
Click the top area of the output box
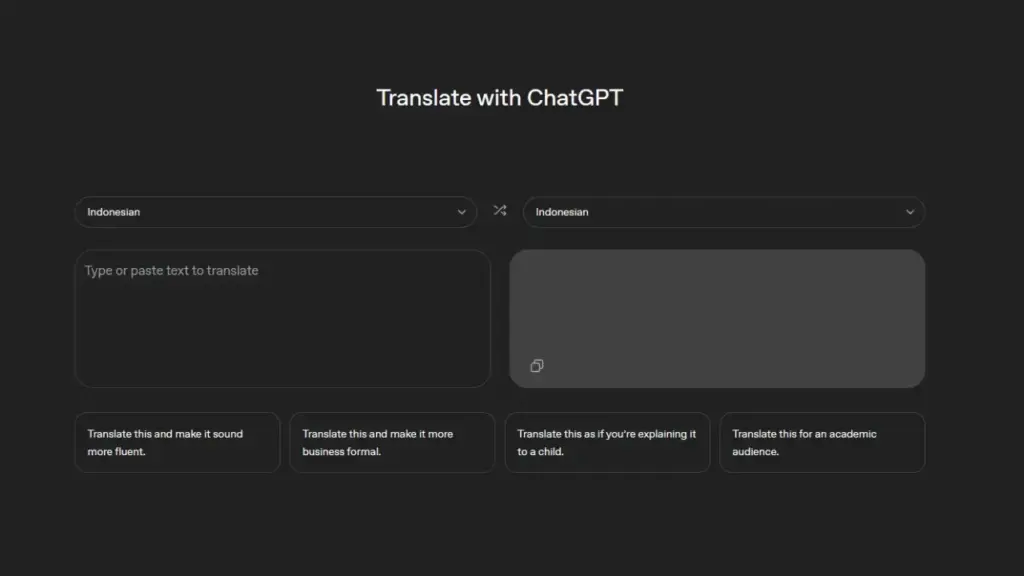click(x=717, y=272)
